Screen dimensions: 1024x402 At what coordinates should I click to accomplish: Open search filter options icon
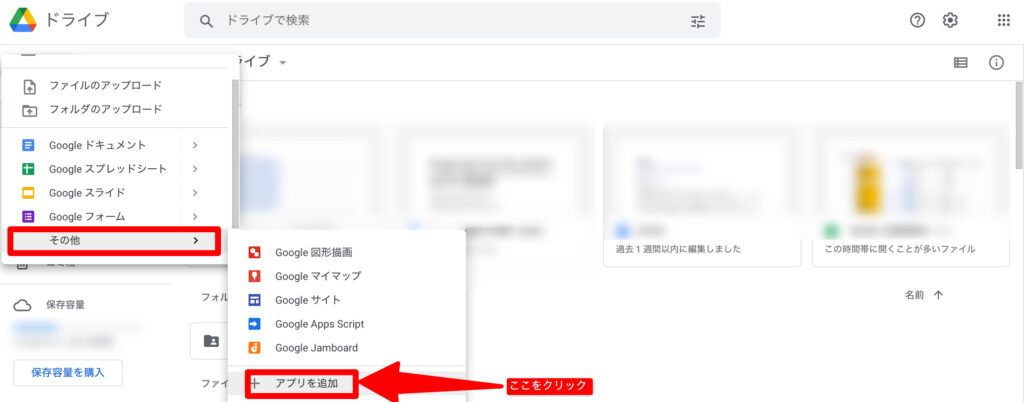point(698,21)
